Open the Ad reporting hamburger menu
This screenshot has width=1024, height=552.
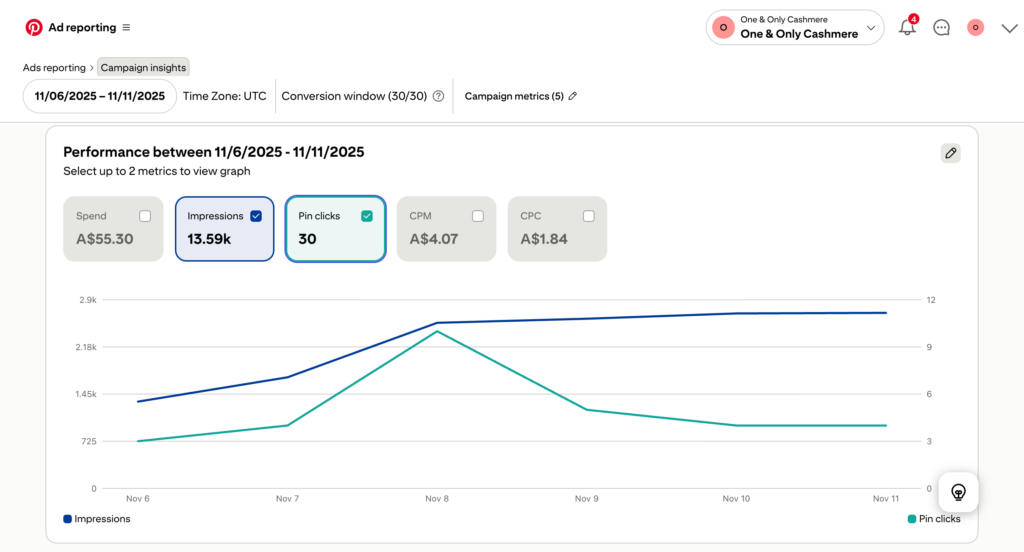(126, 28)
